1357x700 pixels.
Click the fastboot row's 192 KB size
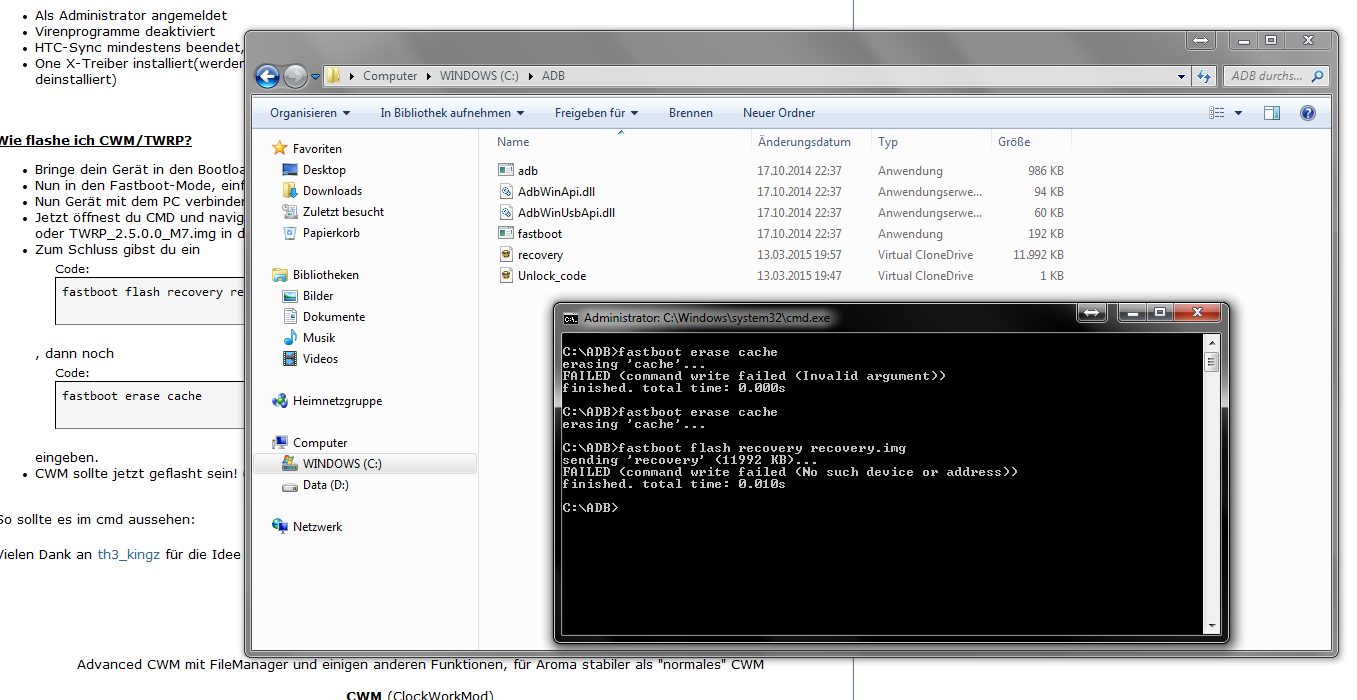click(x=1046, y=234)
